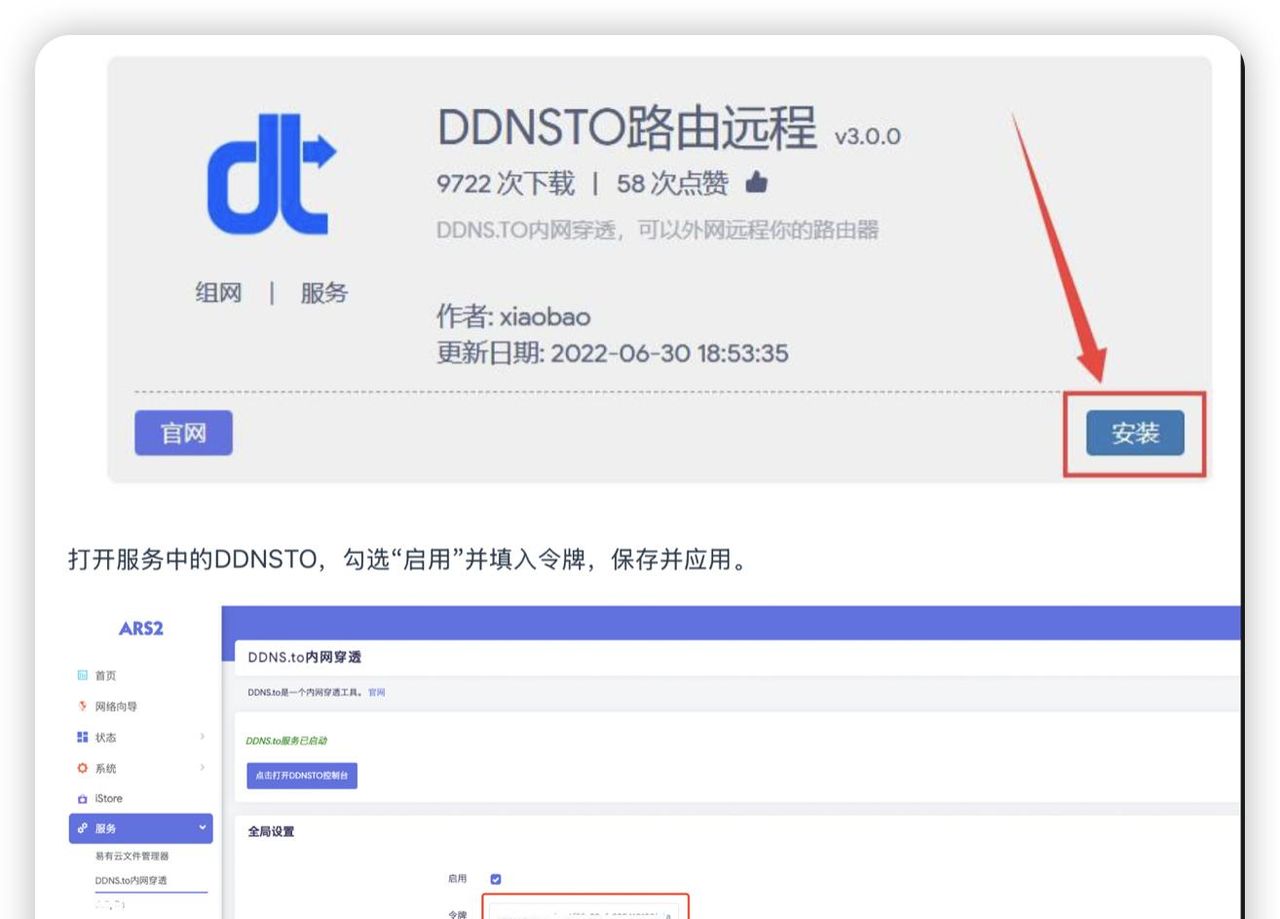Open 网络向导 in the sidebar
The image size is (1280, 919).
click(x=116, y=707)
